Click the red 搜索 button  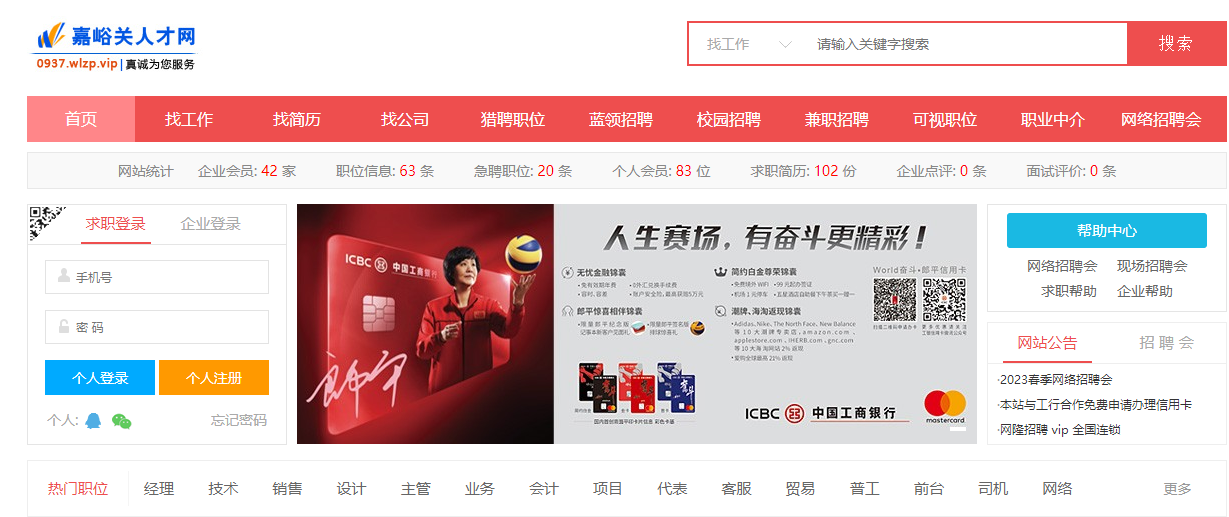pyautogui.click(x=1176, y=44)
